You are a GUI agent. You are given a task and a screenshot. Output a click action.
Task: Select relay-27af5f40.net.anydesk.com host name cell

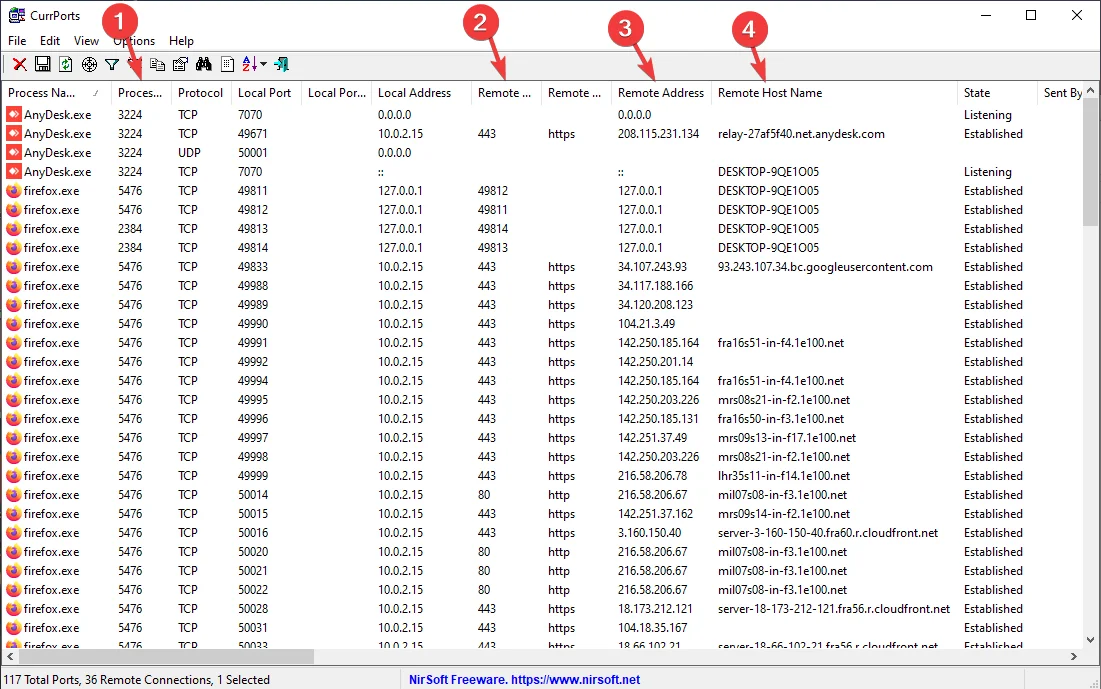[801, 133]
